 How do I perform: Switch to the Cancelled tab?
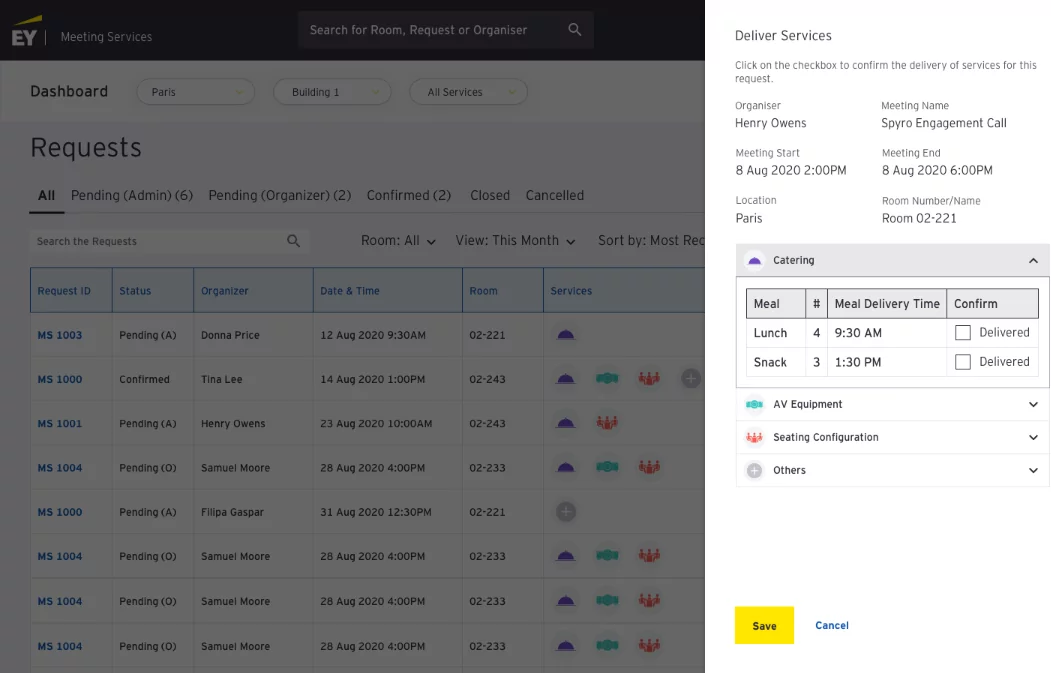[554, 196]
